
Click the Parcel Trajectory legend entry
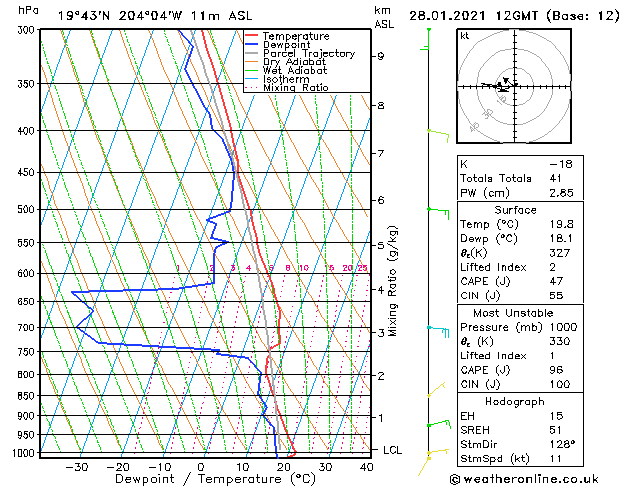(300, 53)
